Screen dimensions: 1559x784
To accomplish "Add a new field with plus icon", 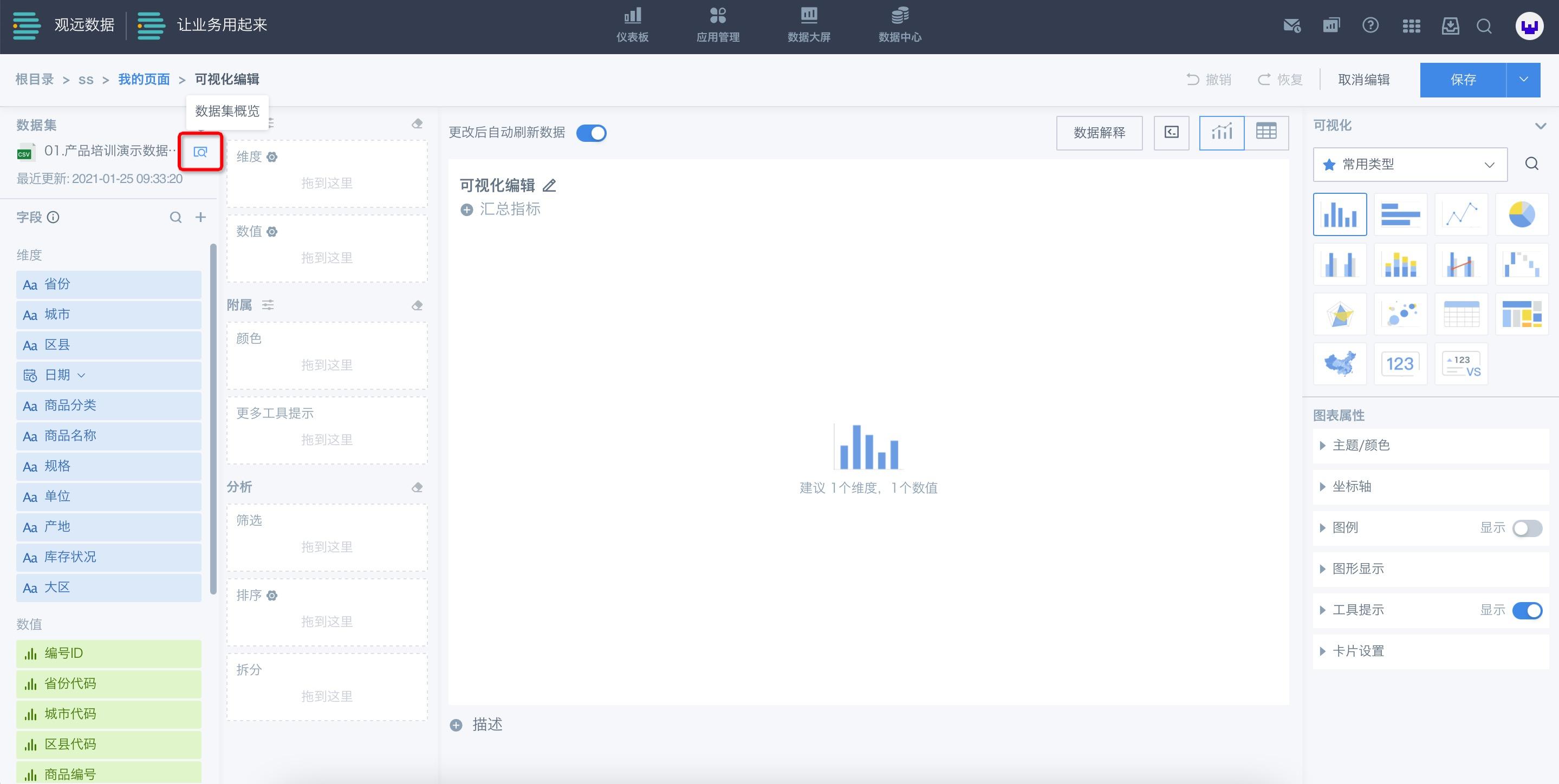I will pos(201,217).
